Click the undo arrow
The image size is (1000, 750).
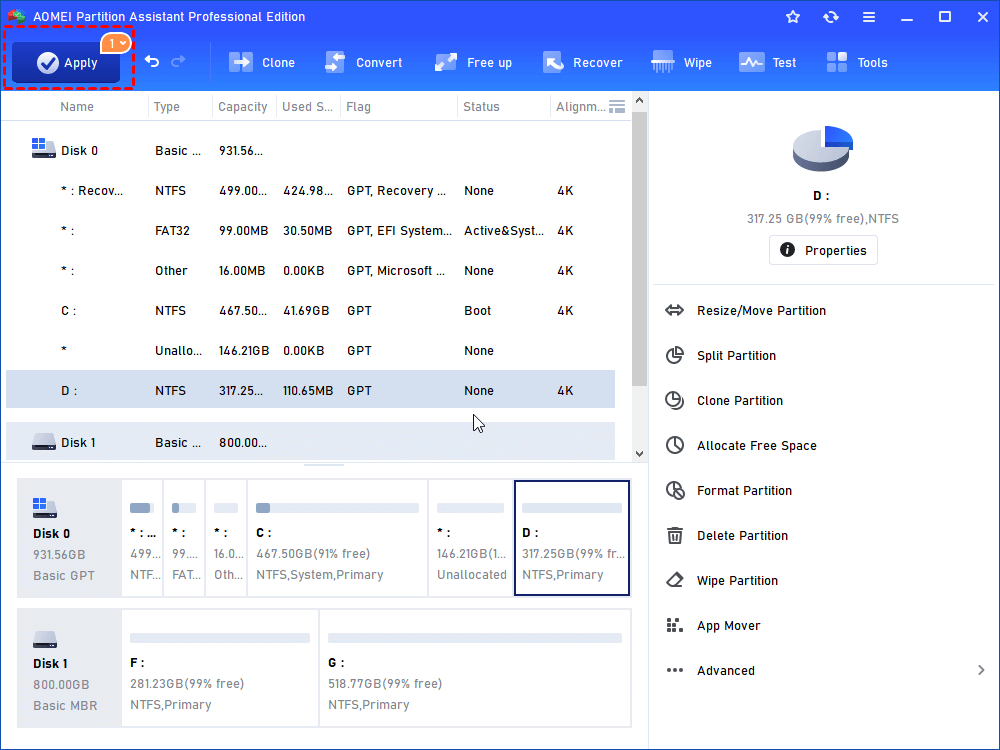152,62
